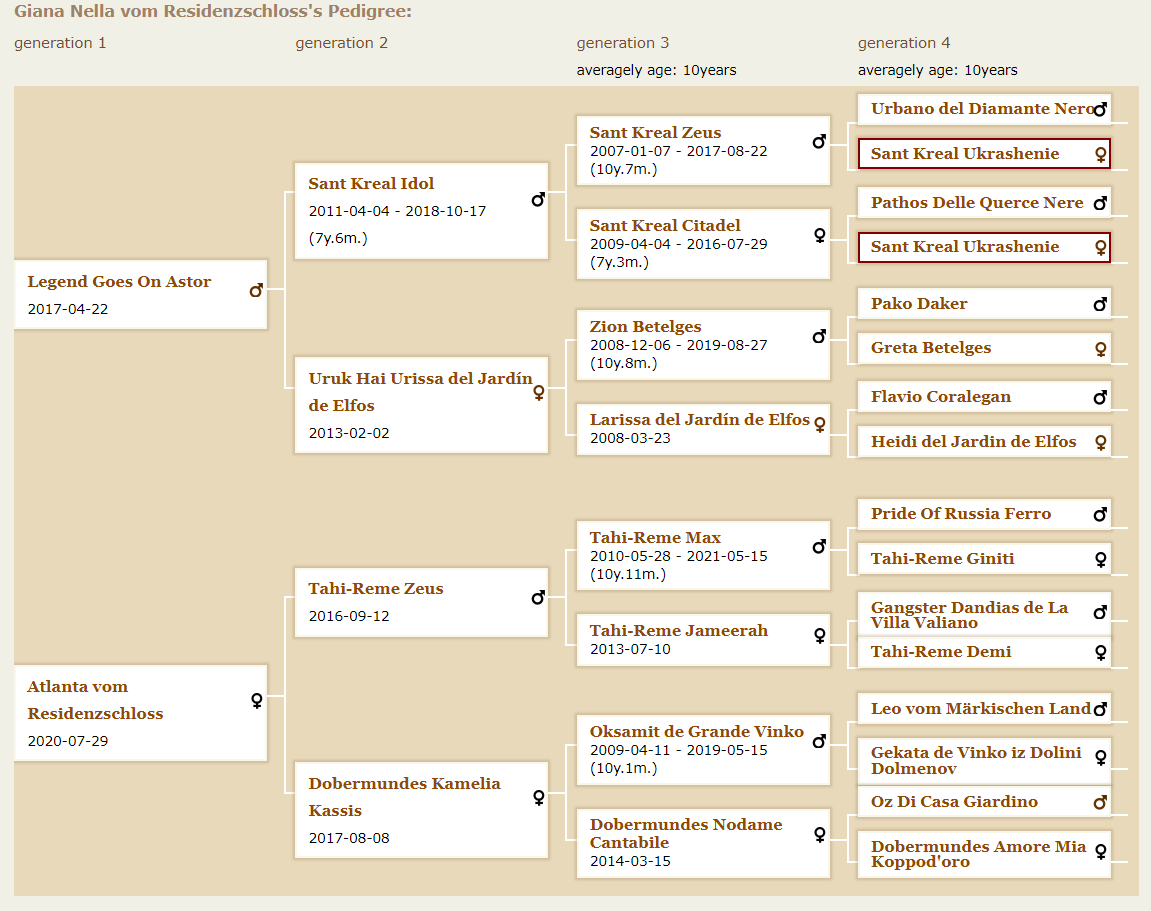Image resolution: width=1151 pixels, height=911 pixels.
Task: Click female symbol beside Tahi-Reme Jameerah
Action: [x=819, y=635]
